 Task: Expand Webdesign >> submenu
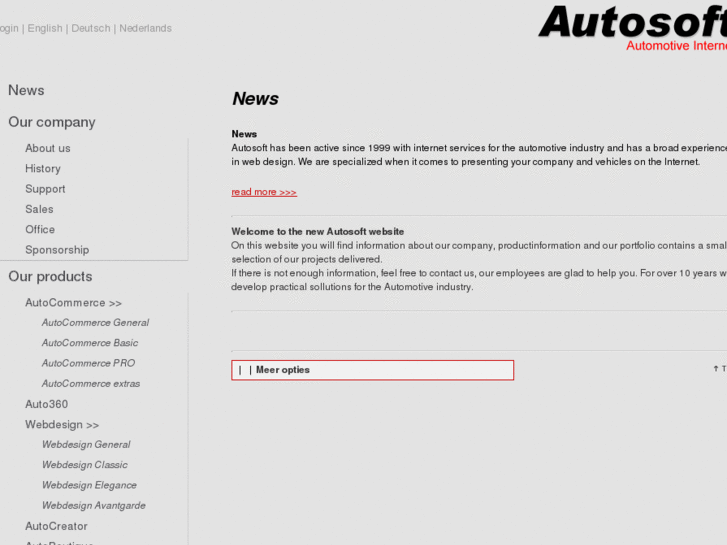tap(62, 424)
